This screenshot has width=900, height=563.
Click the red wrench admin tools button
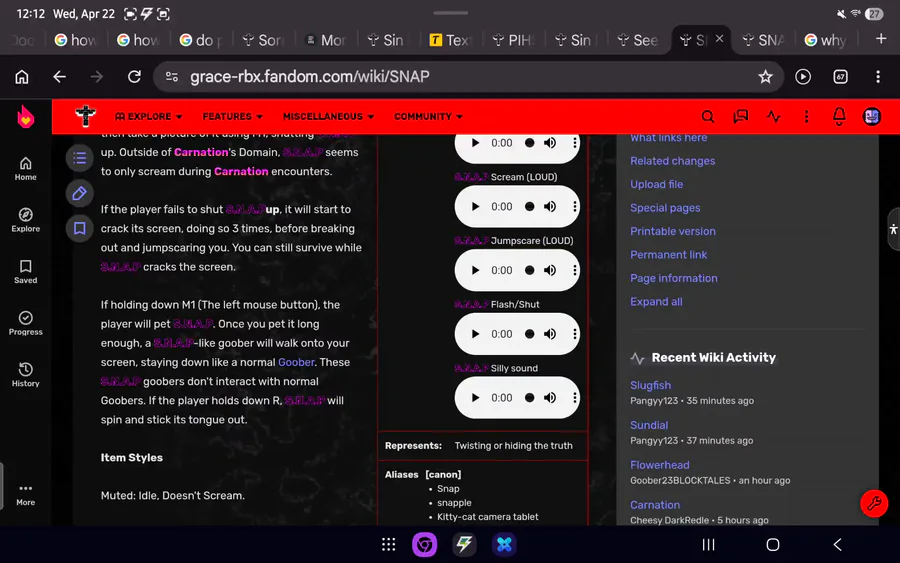[874, 503]
